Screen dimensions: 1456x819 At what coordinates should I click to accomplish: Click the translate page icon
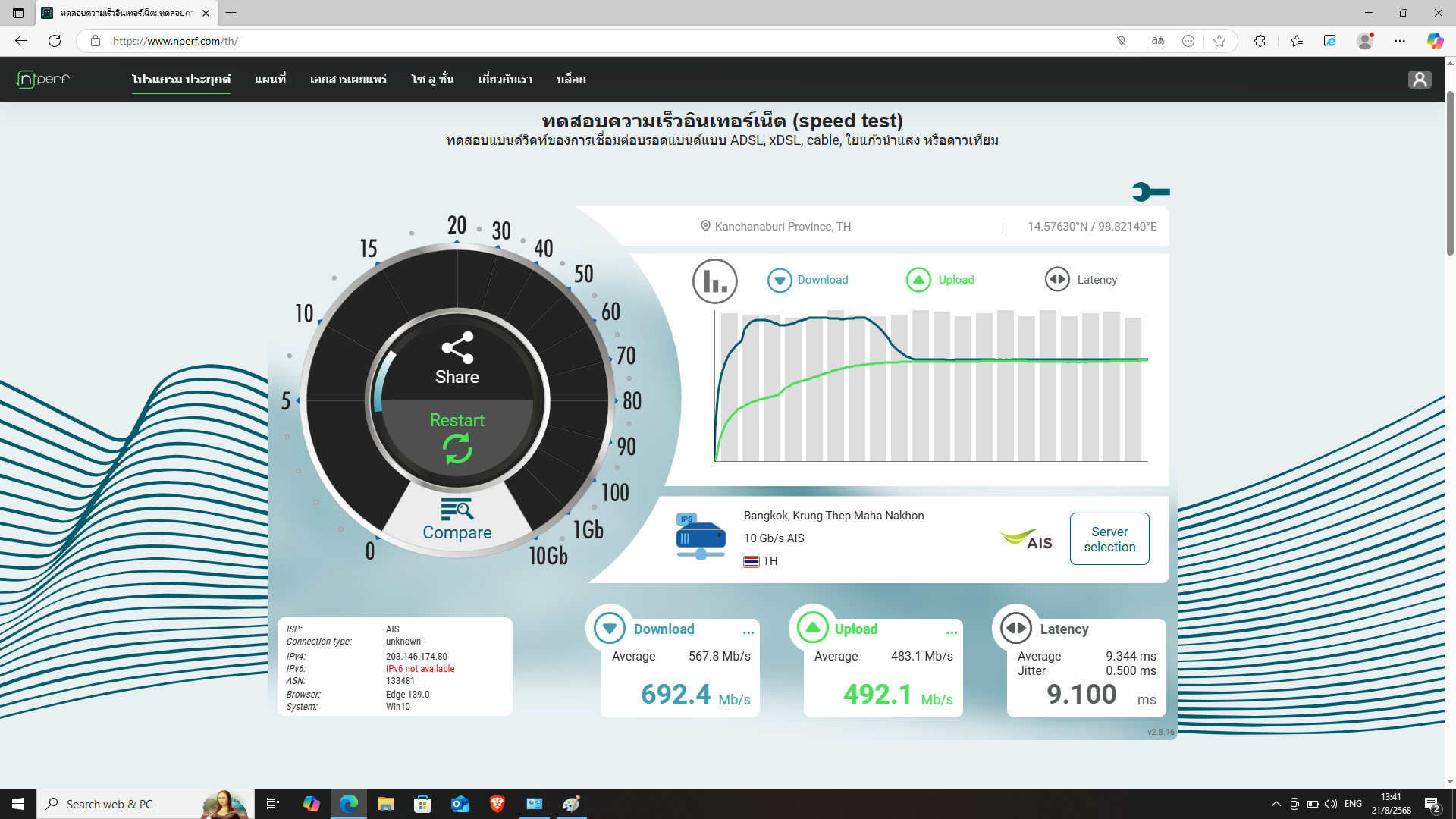click(1157, 41)
